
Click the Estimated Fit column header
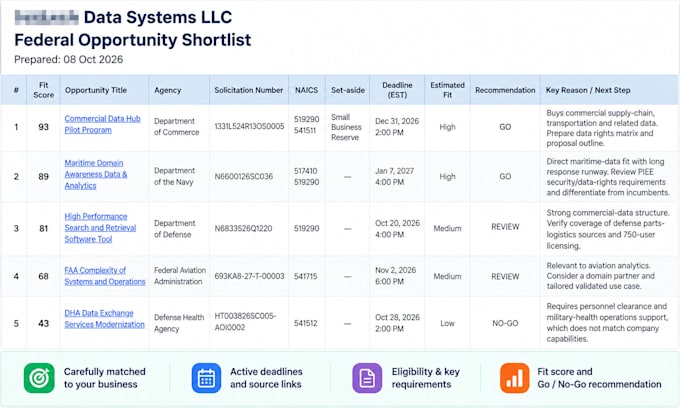pyautogui.click(x=447, y=90)
